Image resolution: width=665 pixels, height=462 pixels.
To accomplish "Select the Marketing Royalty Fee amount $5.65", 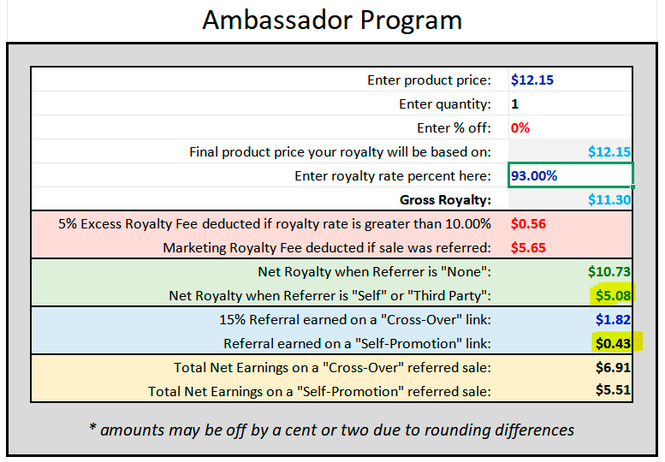I will point(570,247).
